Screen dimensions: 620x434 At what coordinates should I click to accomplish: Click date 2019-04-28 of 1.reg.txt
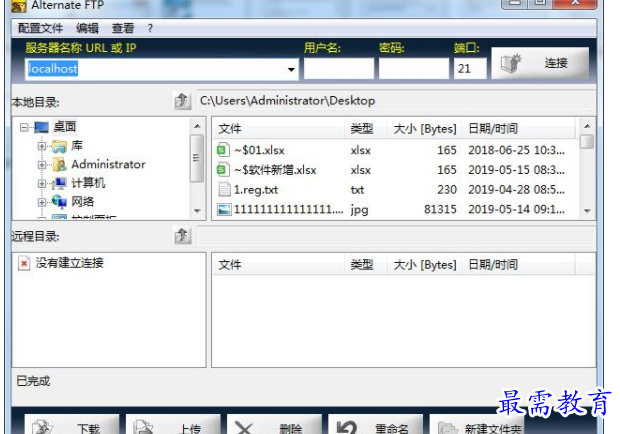(x=516, y=190)
